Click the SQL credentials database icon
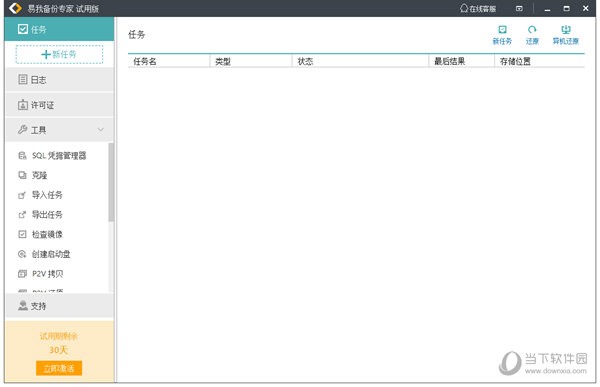 pyautogui.click(x=22, y=155)
